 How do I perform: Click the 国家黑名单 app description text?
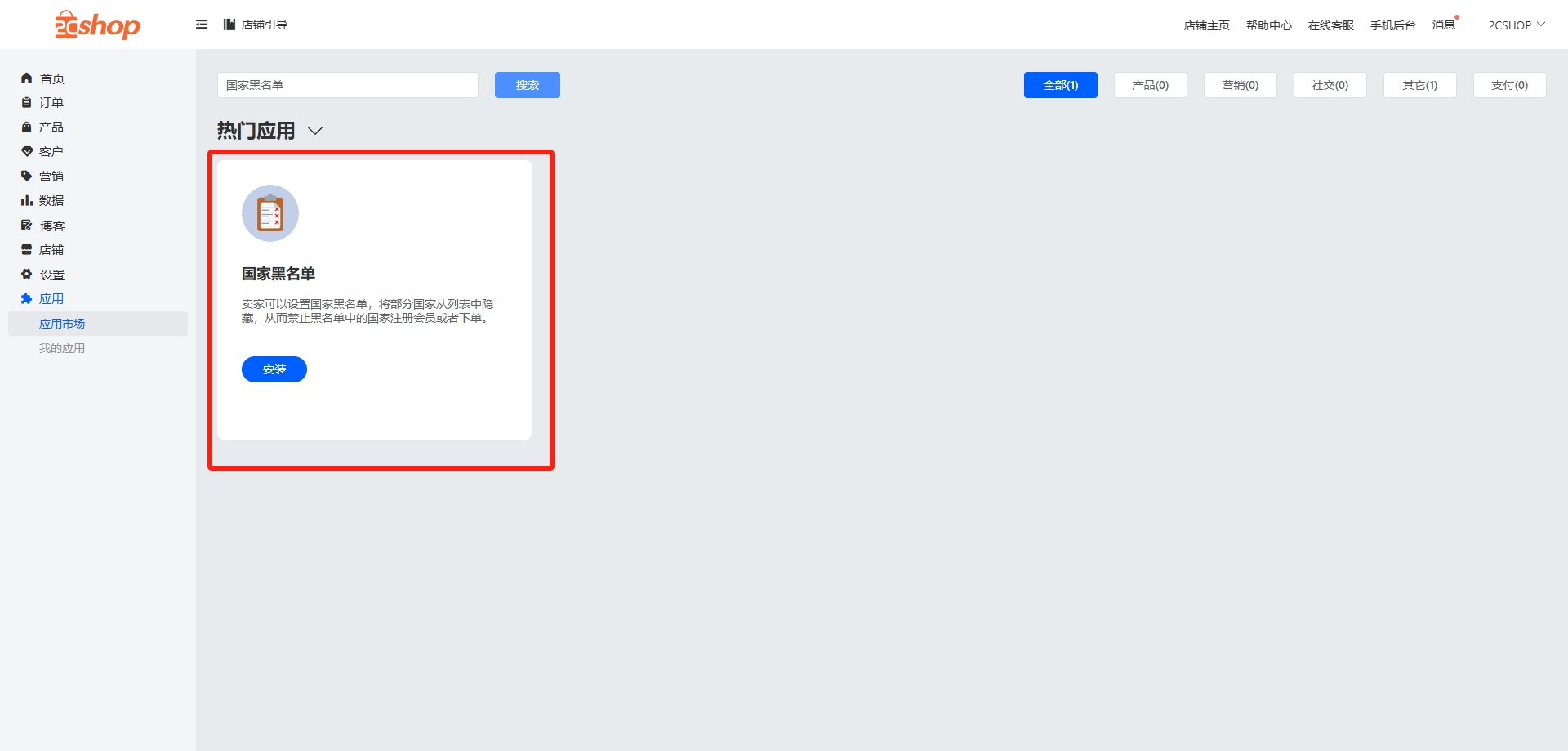coord(367,311)
